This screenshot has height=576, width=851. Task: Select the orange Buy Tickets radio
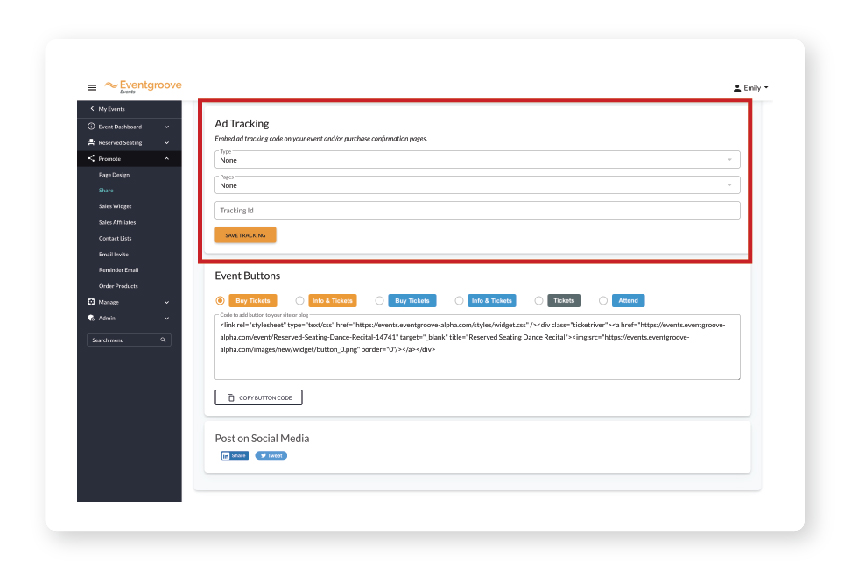[220, 301]
